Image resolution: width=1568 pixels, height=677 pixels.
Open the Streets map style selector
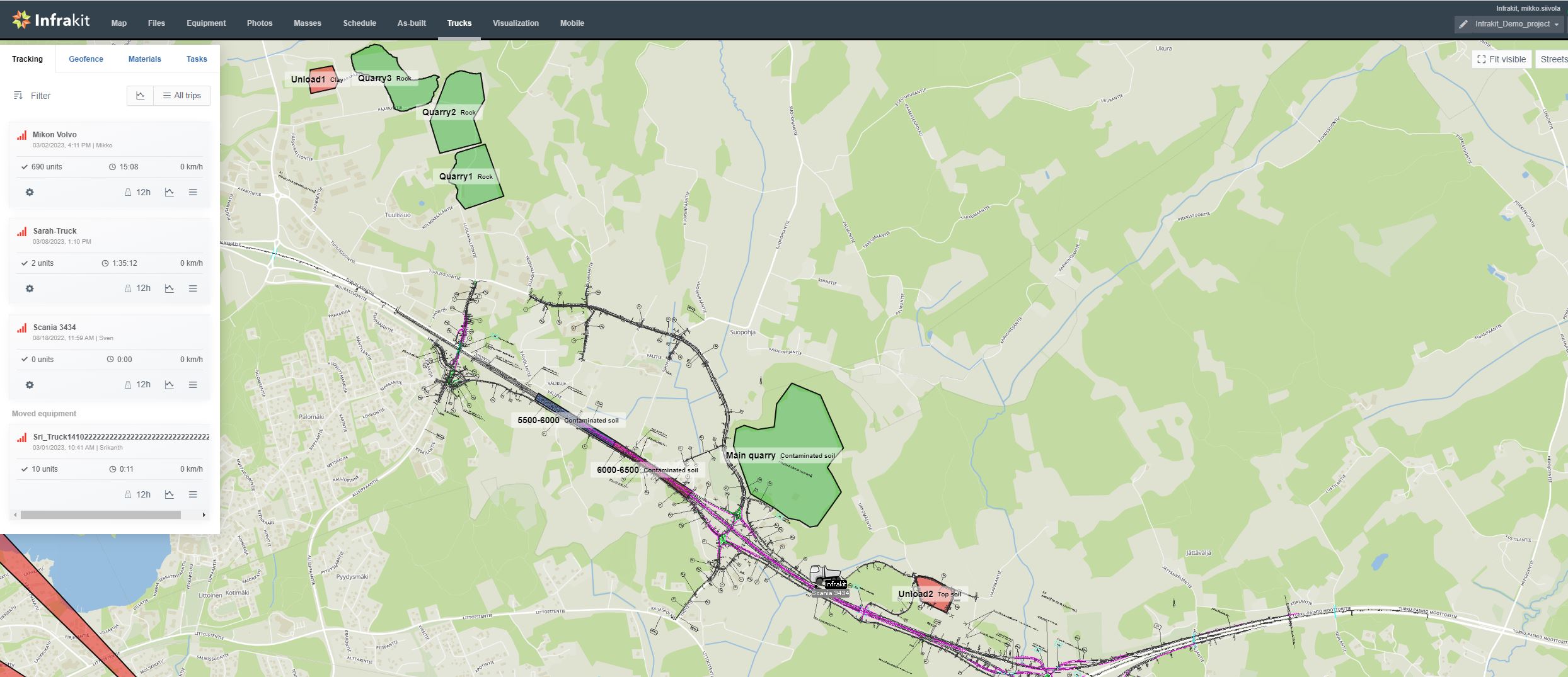[x=1552, y=59]
